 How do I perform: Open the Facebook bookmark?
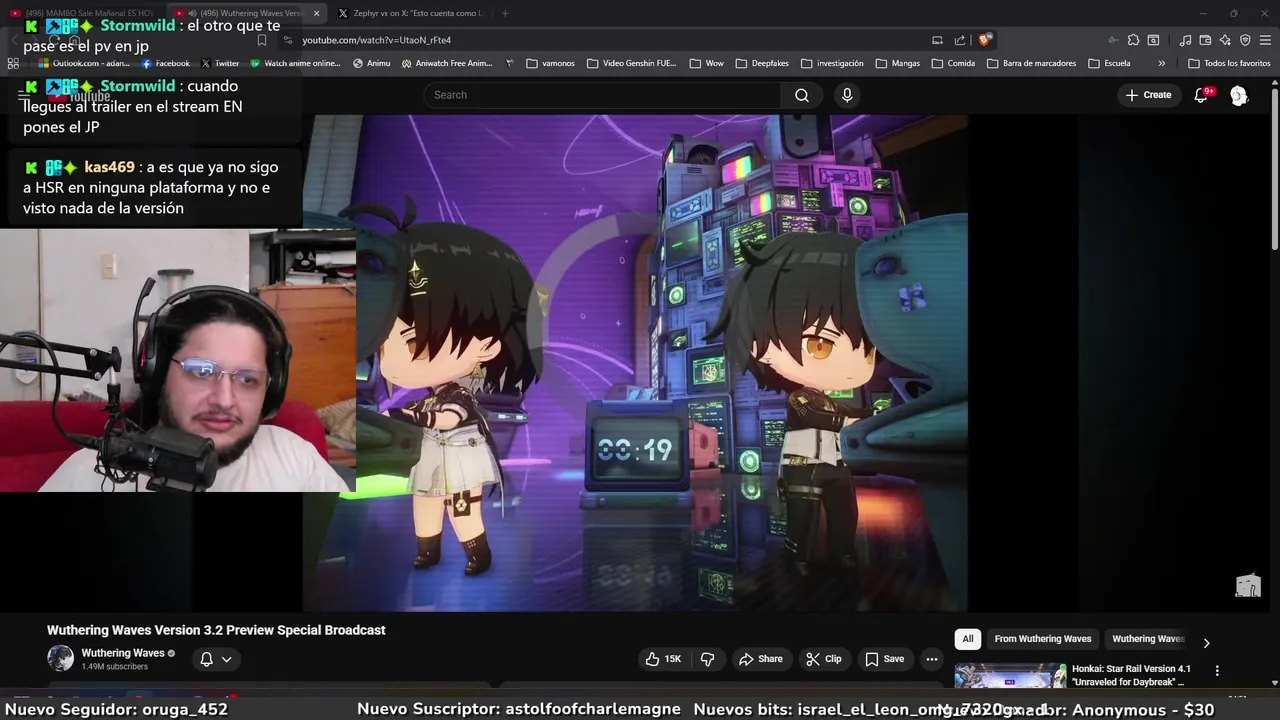(x=165, y=63)
